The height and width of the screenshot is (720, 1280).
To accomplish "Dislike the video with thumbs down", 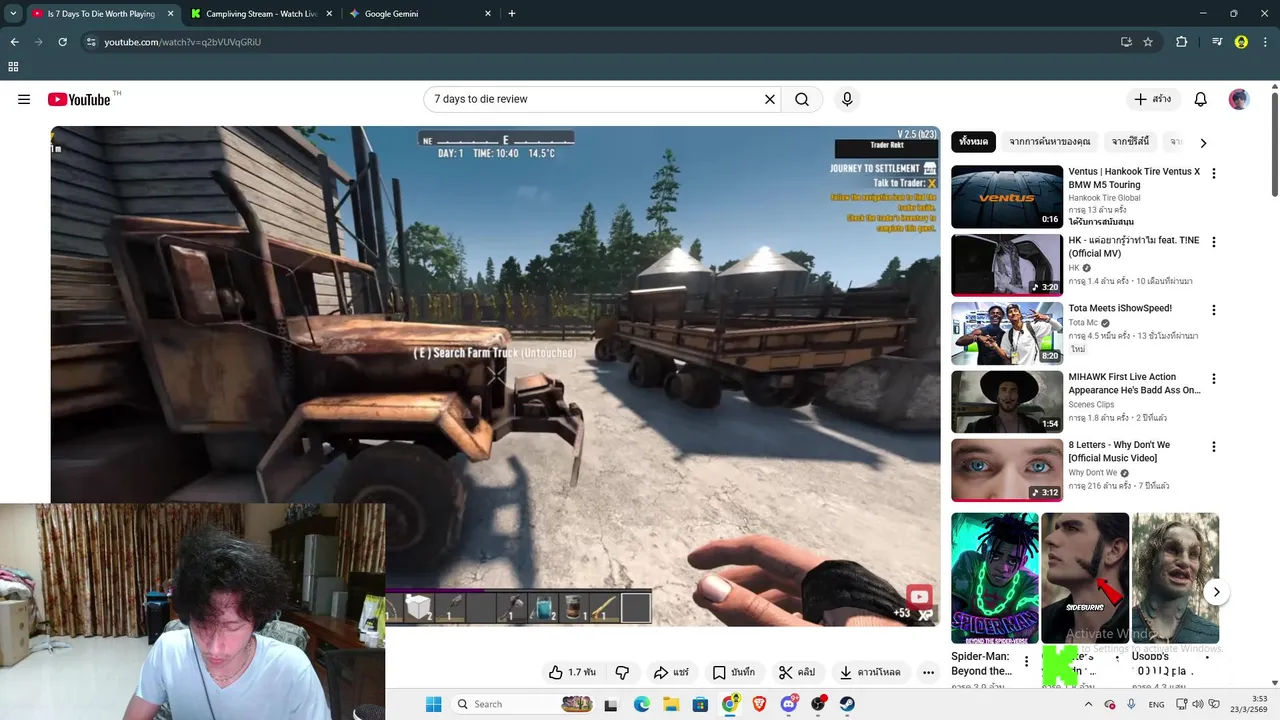I will 622,672.
